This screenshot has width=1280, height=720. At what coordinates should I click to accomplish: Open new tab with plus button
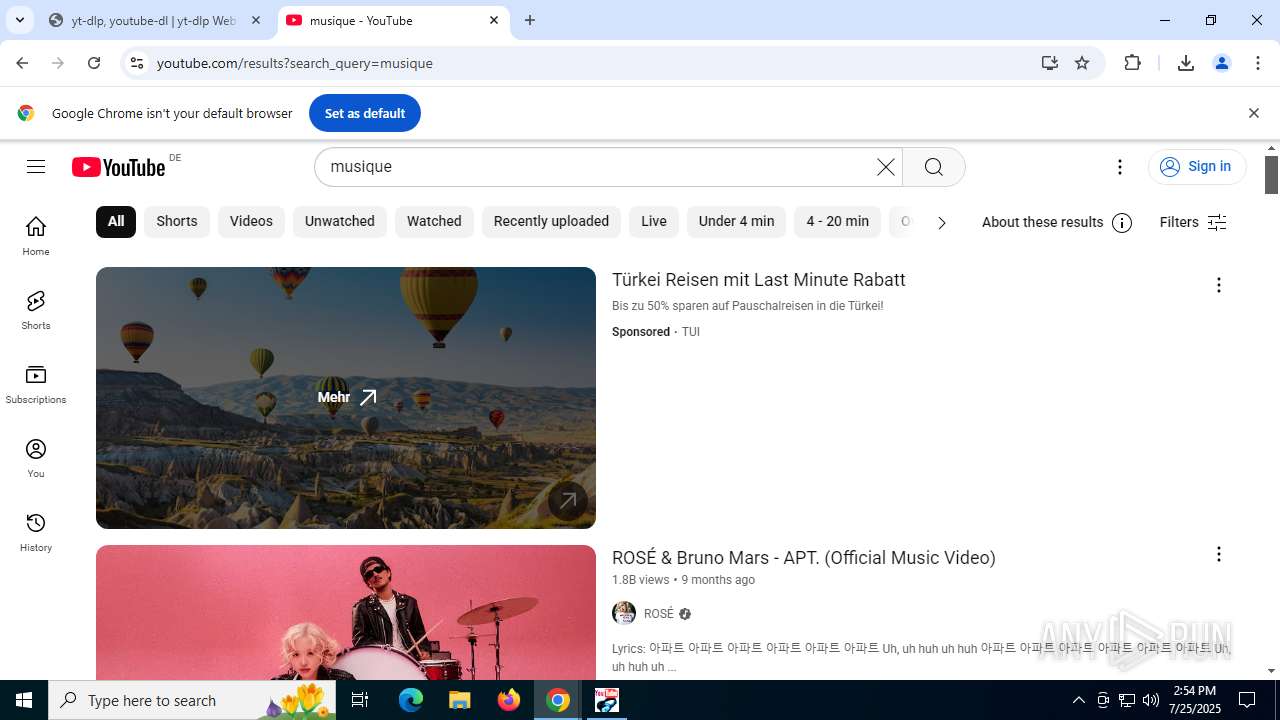tap(530, 20)
